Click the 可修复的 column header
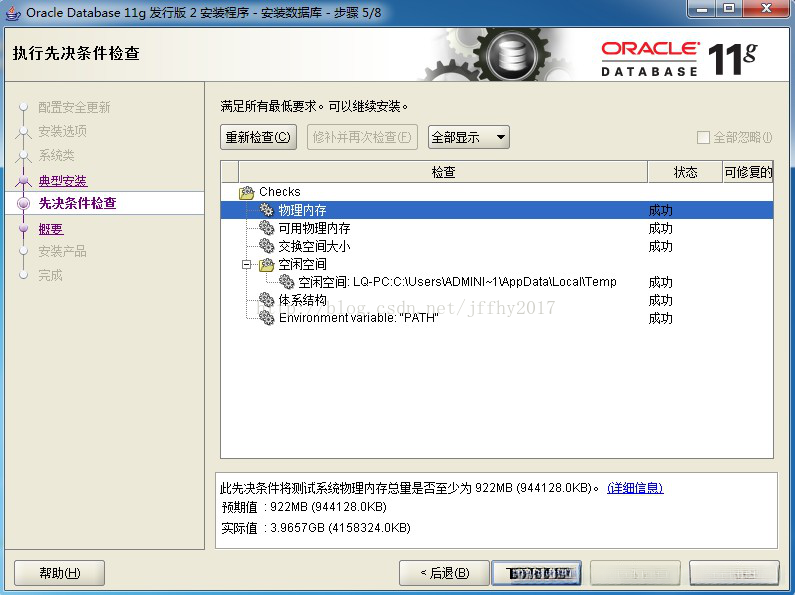 point(748,172)
